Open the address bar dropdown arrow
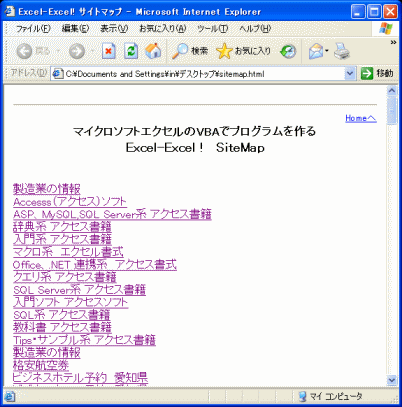Screen dimensions: 402x407 349,73
